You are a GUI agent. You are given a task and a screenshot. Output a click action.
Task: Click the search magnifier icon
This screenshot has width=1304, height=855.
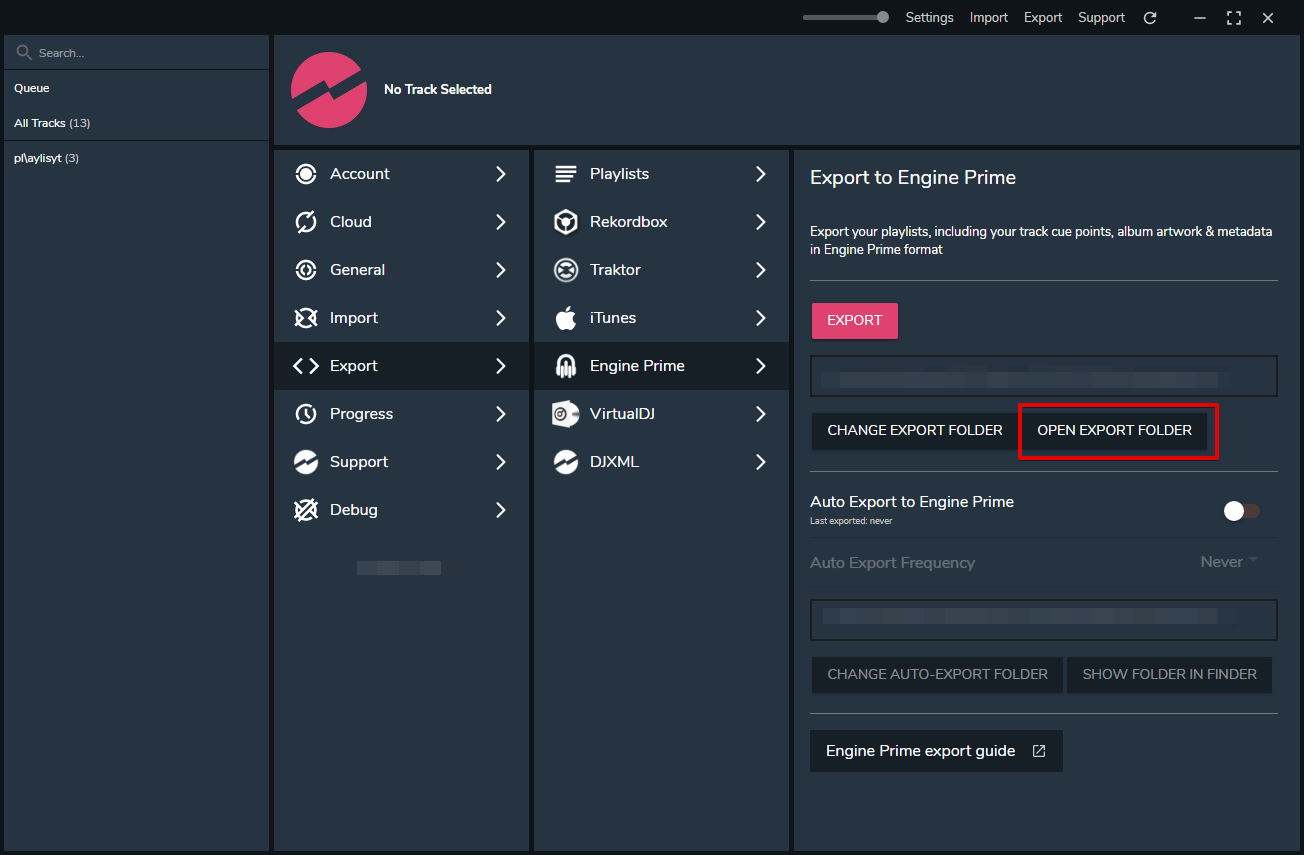(25, 52)
